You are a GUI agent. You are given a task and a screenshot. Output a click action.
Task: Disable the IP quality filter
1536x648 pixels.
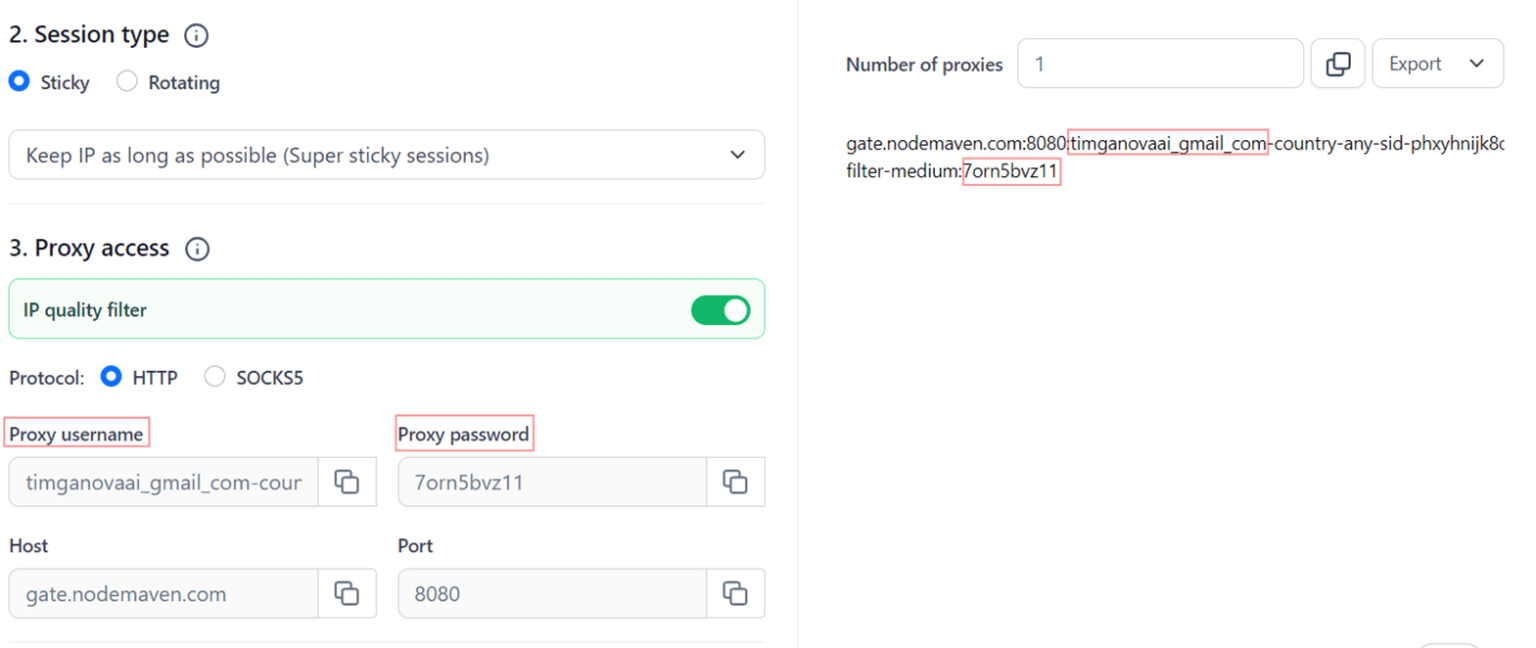click(720, 309)
